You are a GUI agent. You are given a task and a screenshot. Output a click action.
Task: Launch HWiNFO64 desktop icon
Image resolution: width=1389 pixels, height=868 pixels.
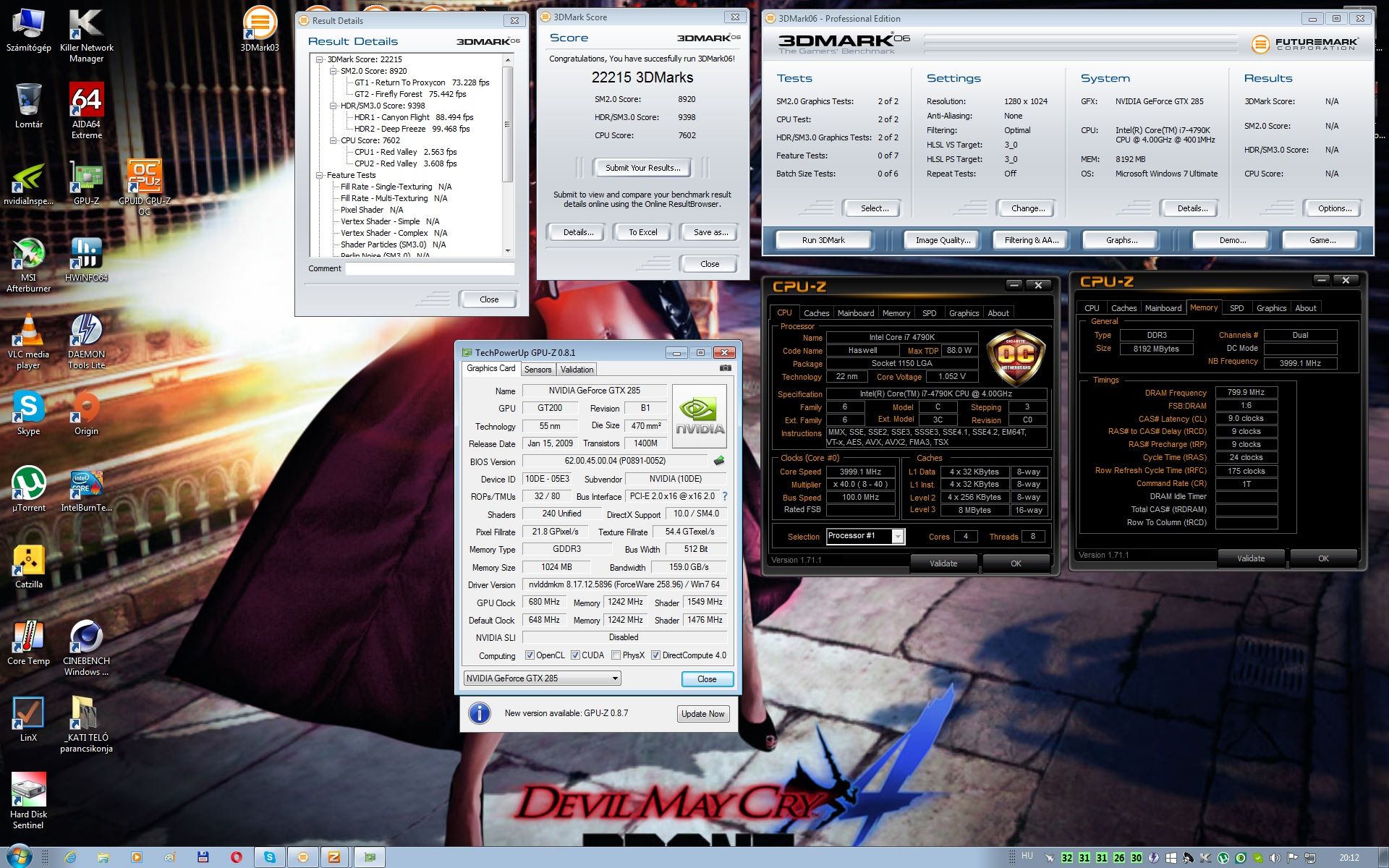[86, 260]
